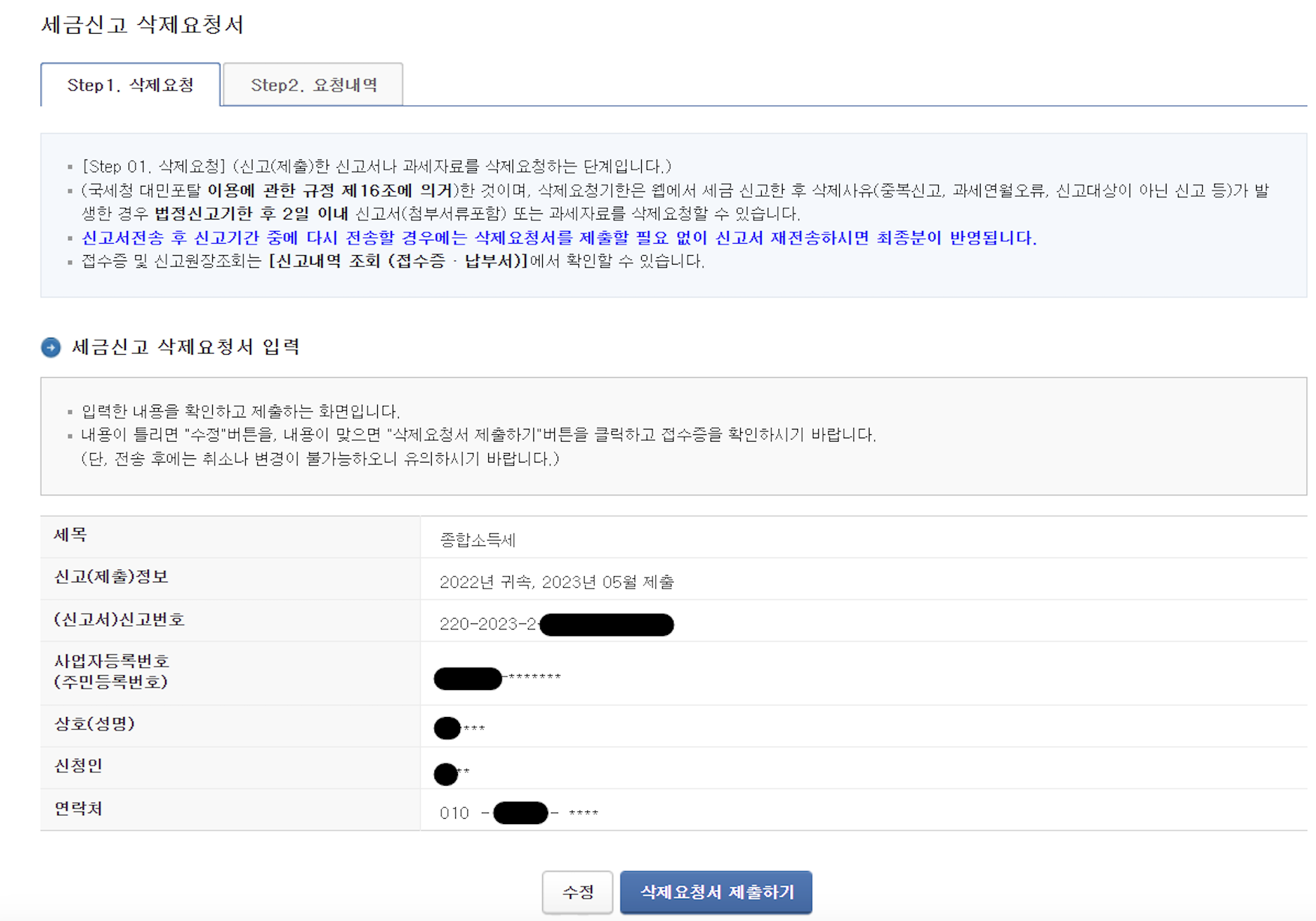Click the 220-2023-2 filing number value

(556, 624)
